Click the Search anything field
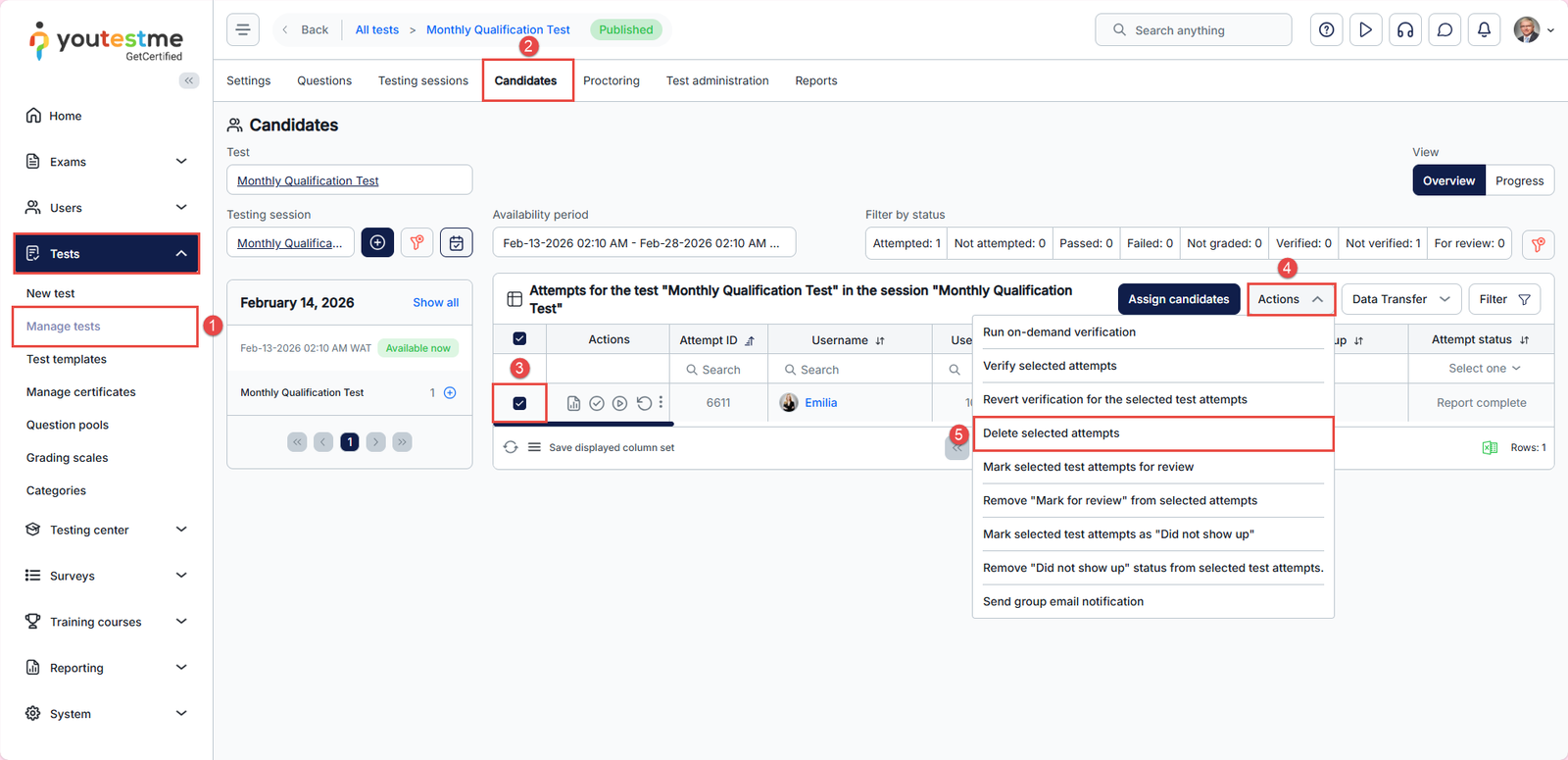The image size is (1568, 760). click(1193, 30)
